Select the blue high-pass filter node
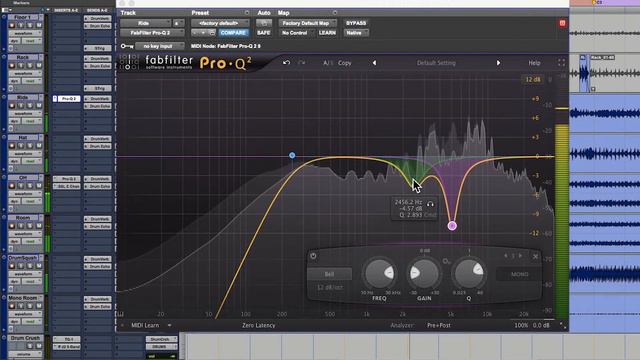640x360 pixels. (x=292, y=155)
